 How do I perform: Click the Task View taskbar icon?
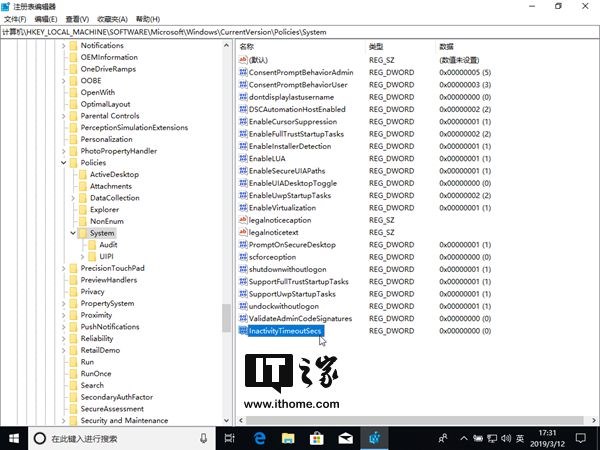point(230,438)
